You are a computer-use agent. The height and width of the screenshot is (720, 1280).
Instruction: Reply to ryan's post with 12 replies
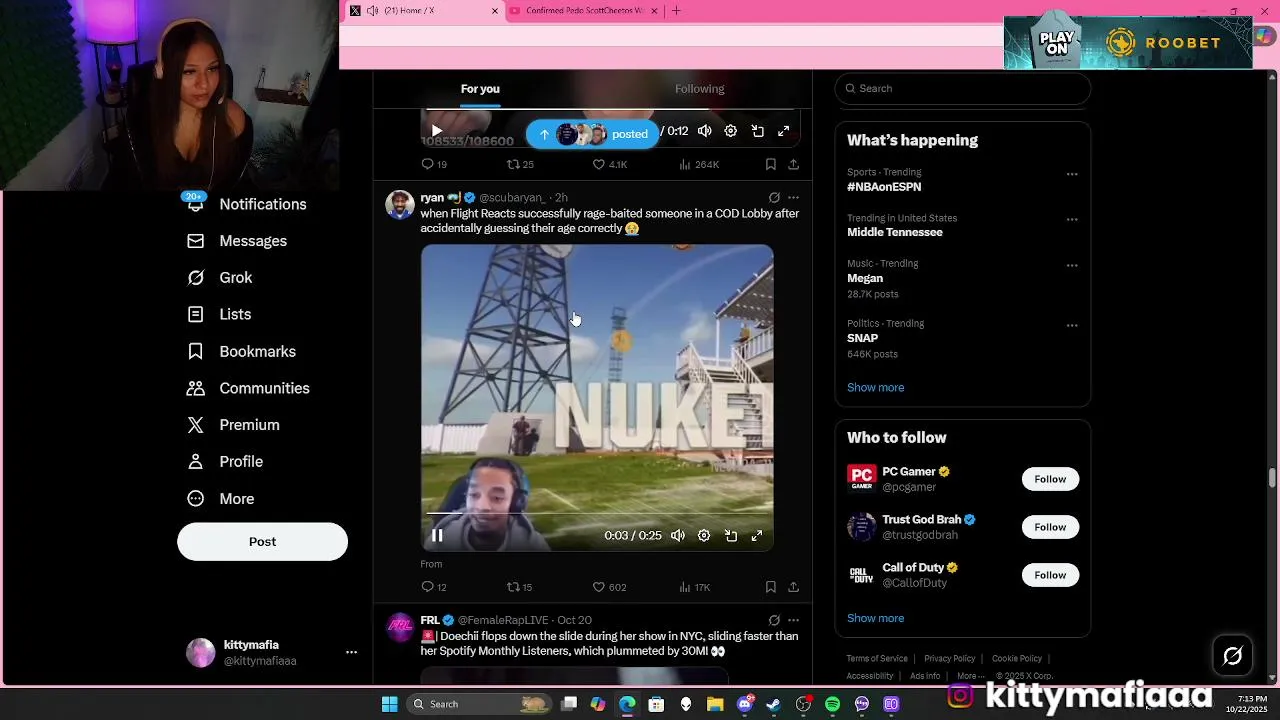434,587
